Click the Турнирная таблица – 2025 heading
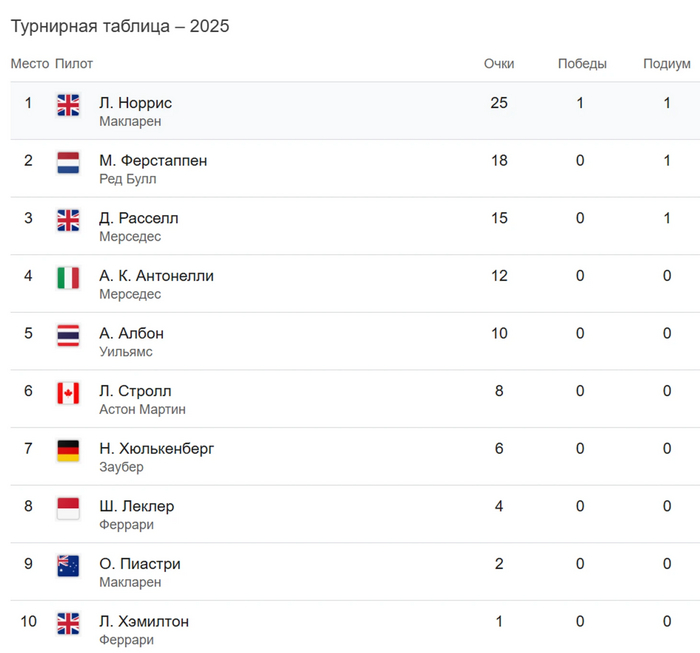The height and width of the screenshot is (653, 700). click(120, 26)
